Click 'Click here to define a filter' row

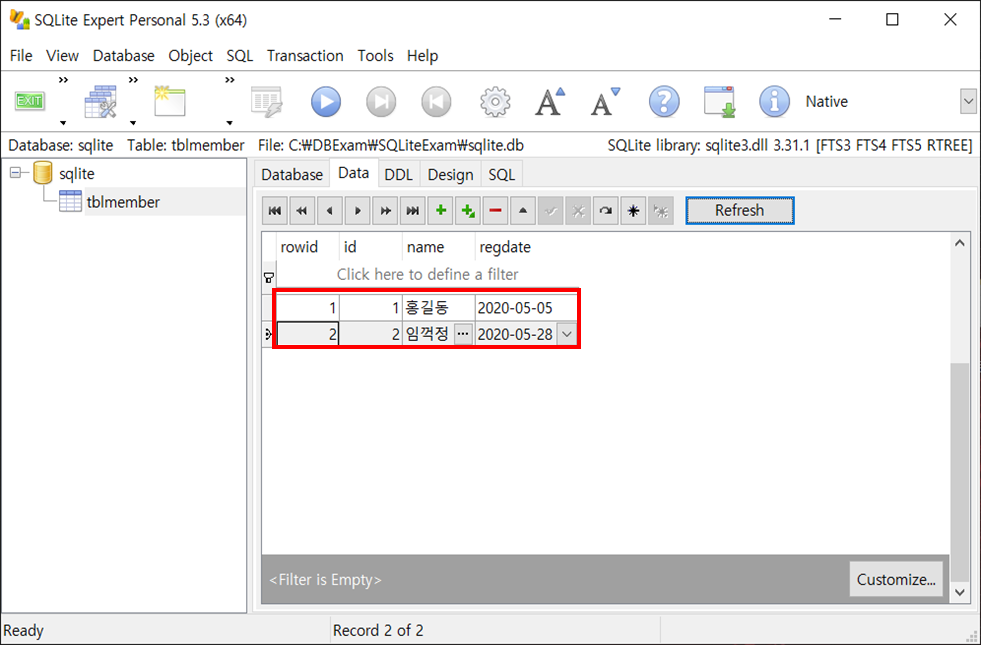[428, 274]
